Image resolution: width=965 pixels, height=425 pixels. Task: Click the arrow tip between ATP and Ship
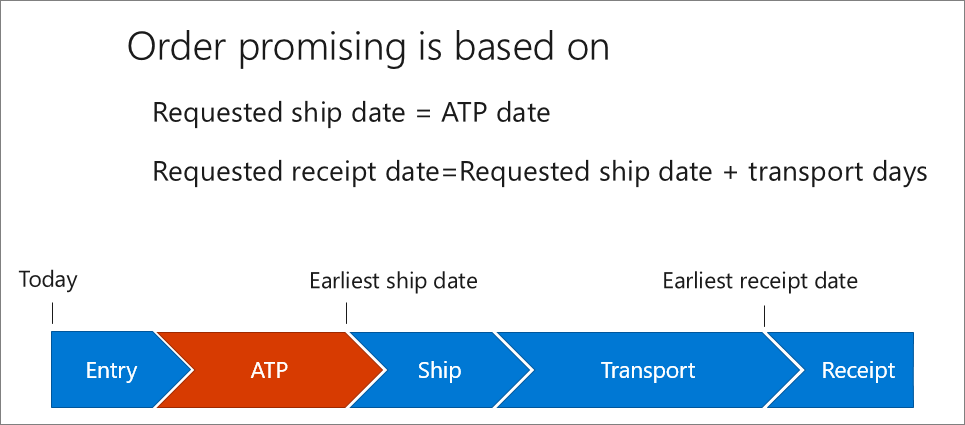point(382,370)
